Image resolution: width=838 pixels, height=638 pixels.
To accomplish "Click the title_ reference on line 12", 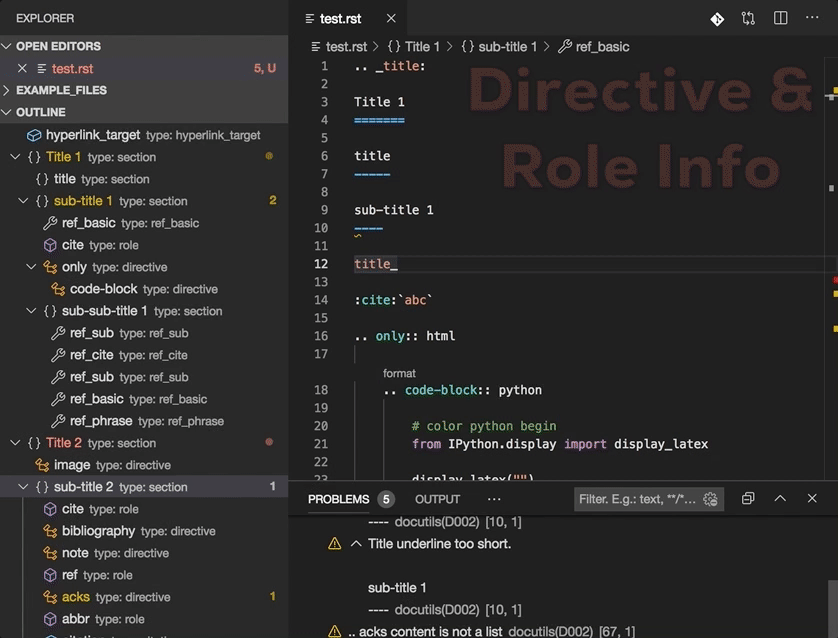I will 376,264.
